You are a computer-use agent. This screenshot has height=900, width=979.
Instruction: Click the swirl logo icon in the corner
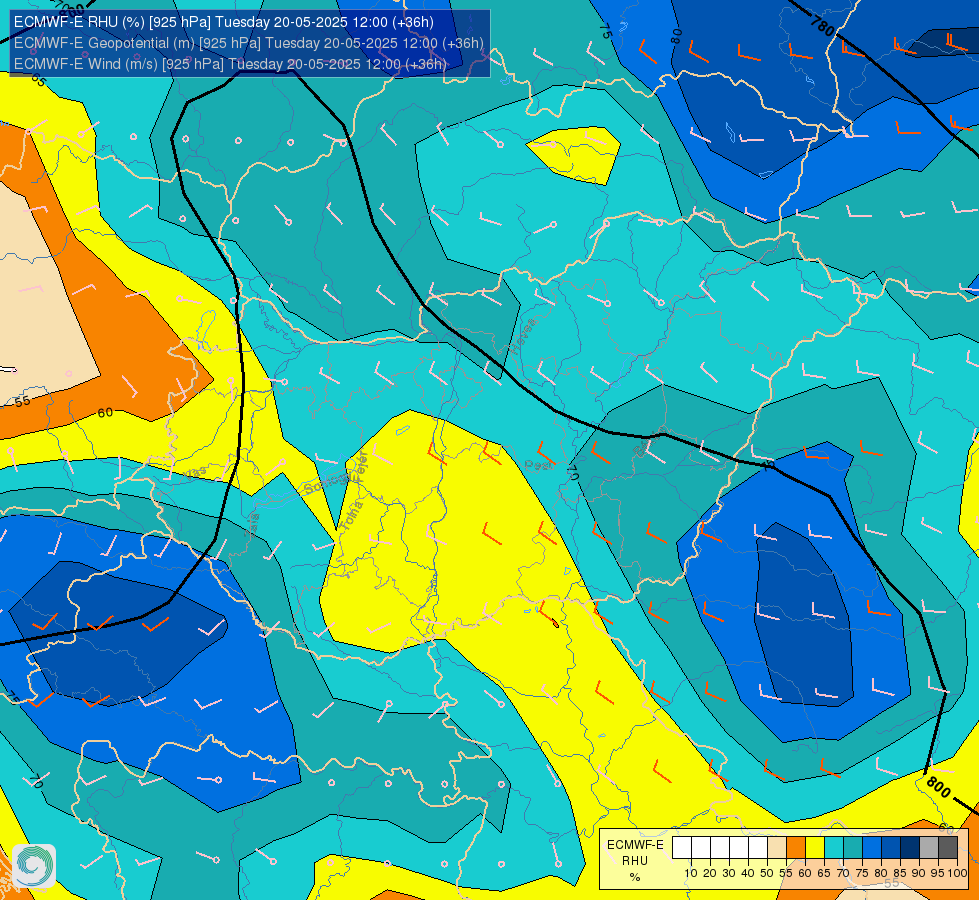(x=34, y=866)
